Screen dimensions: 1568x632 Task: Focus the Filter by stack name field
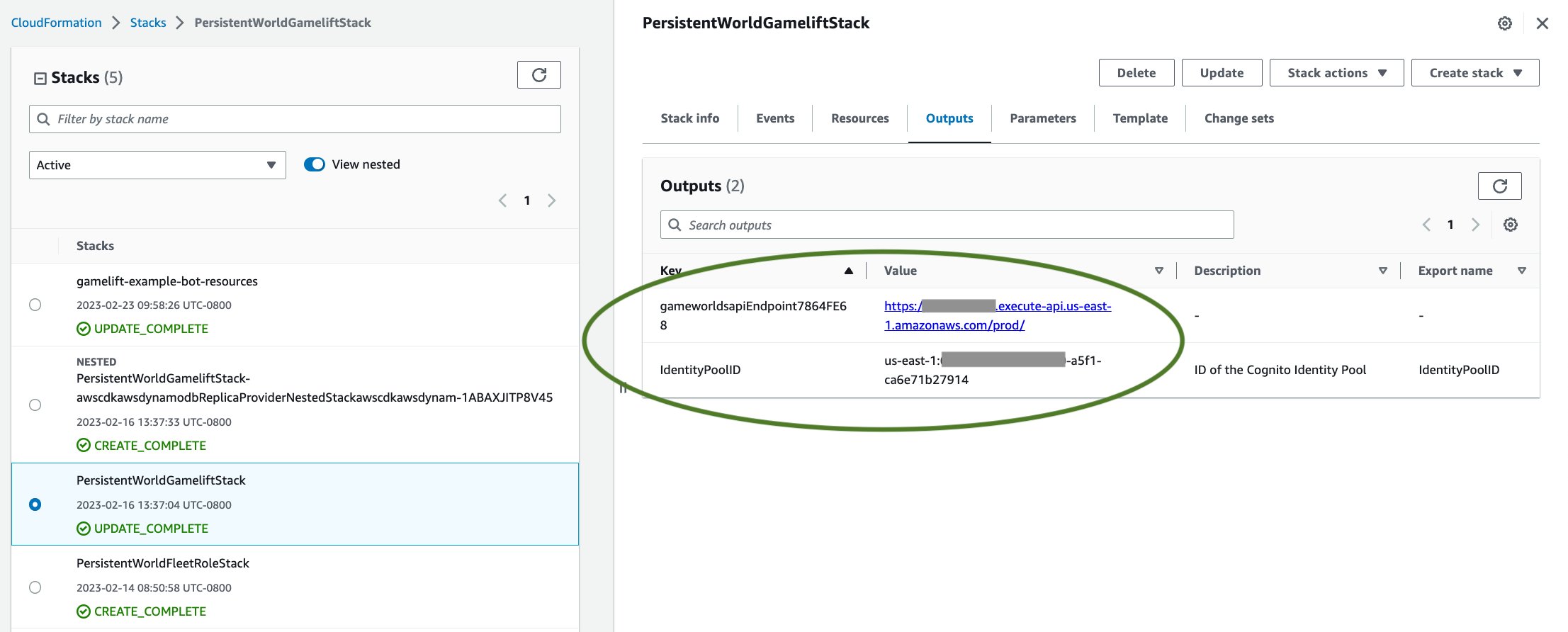coord(295,119)
